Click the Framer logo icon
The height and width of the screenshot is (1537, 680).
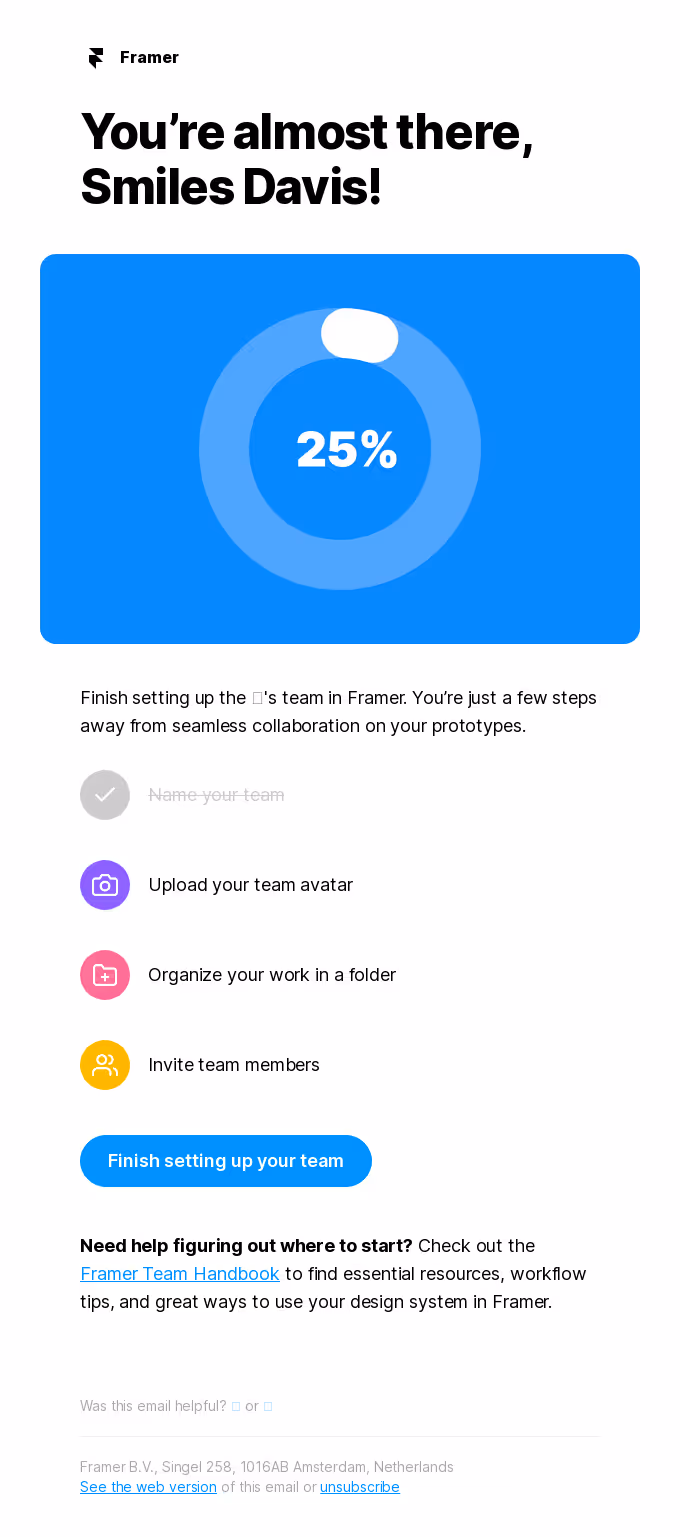tap(95, 57)
